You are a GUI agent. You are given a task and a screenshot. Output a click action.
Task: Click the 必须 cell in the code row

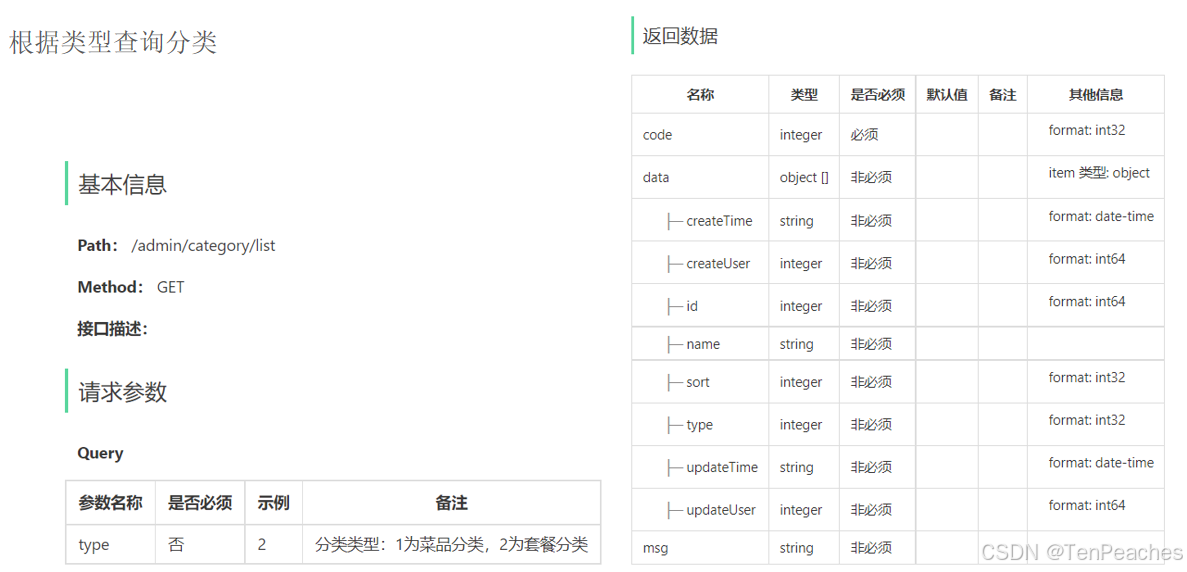coord(864,135)
